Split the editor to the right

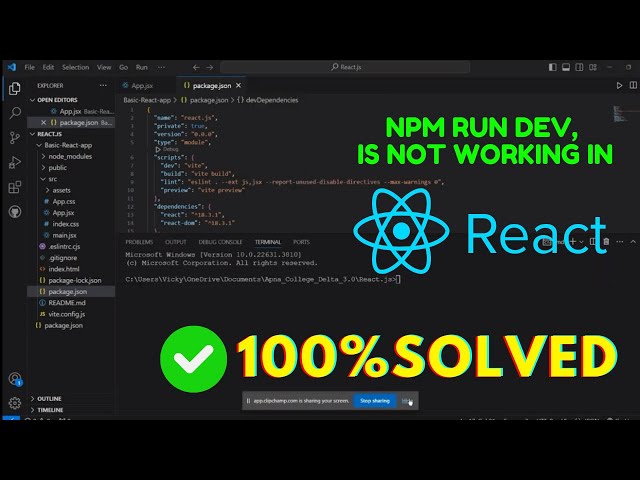click(x=633, y=85)
